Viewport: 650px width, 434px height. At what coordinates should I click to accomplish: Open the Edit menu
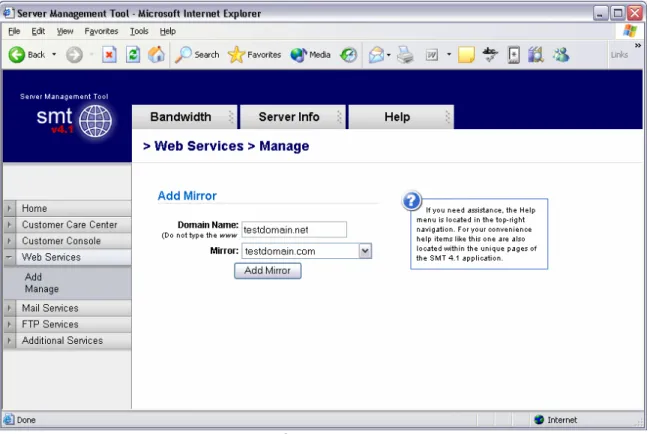(x=38, y=31)
